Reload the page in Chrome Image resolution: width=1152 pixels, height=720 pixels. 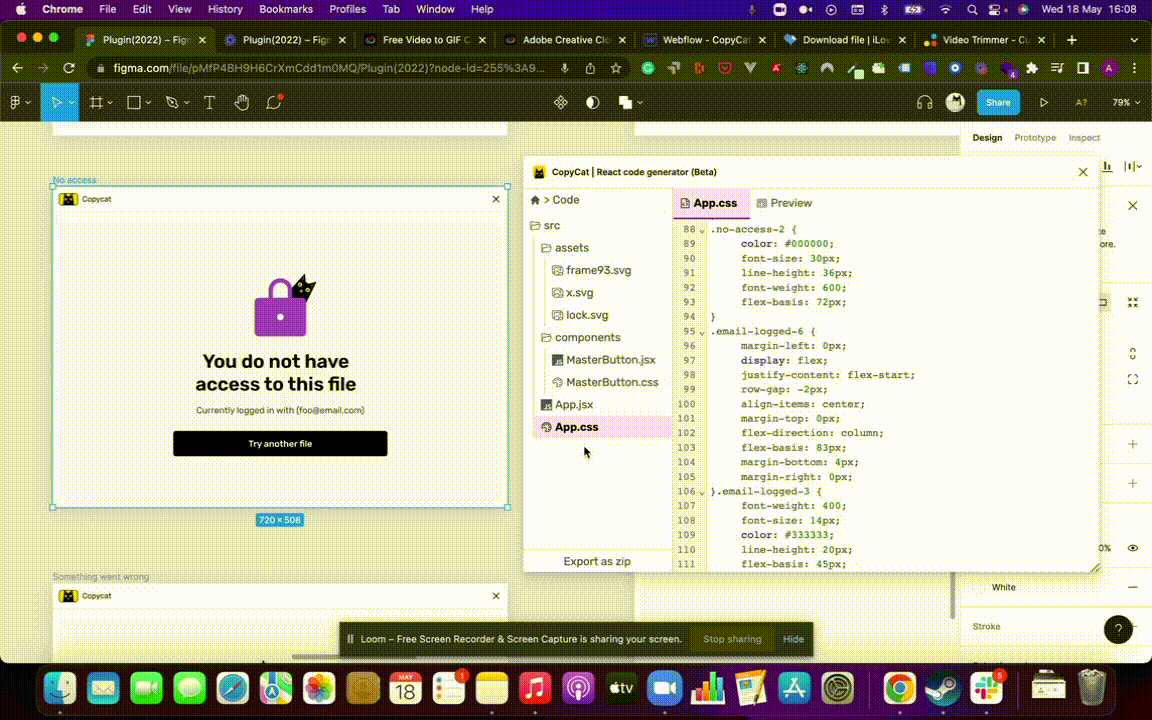[69, 68]
